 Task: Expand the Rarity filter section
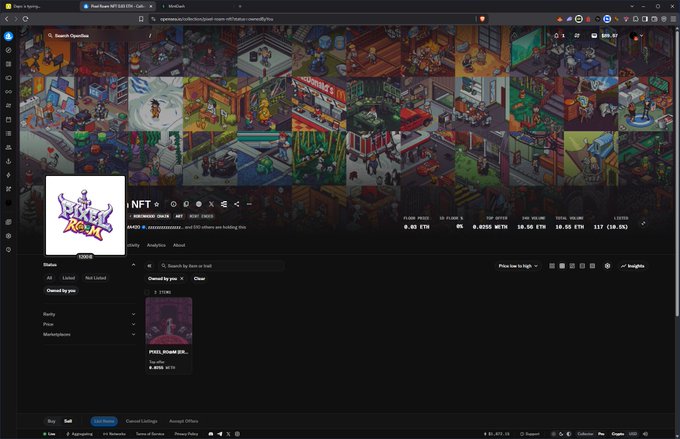89,314
